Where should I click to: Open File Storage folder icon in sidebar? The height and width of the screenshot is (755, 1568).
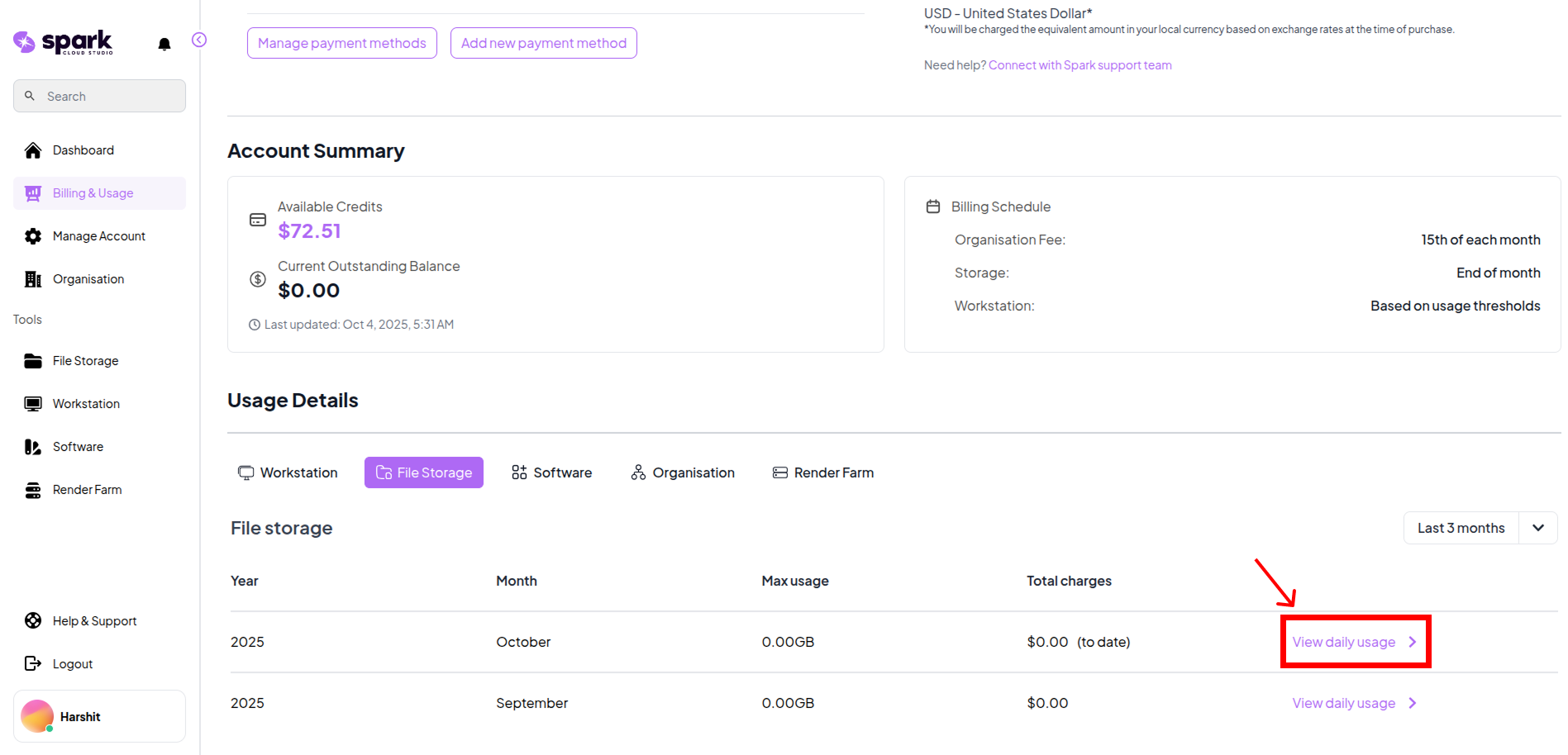tap(33, 361)
